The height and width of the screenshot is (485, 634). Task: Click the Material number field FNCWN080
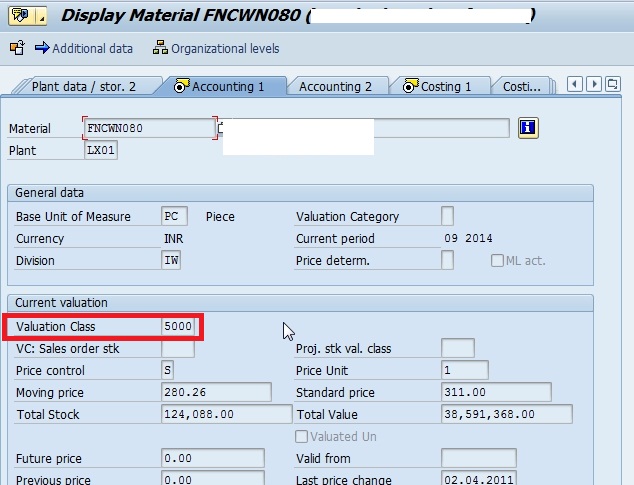(150, 128)
